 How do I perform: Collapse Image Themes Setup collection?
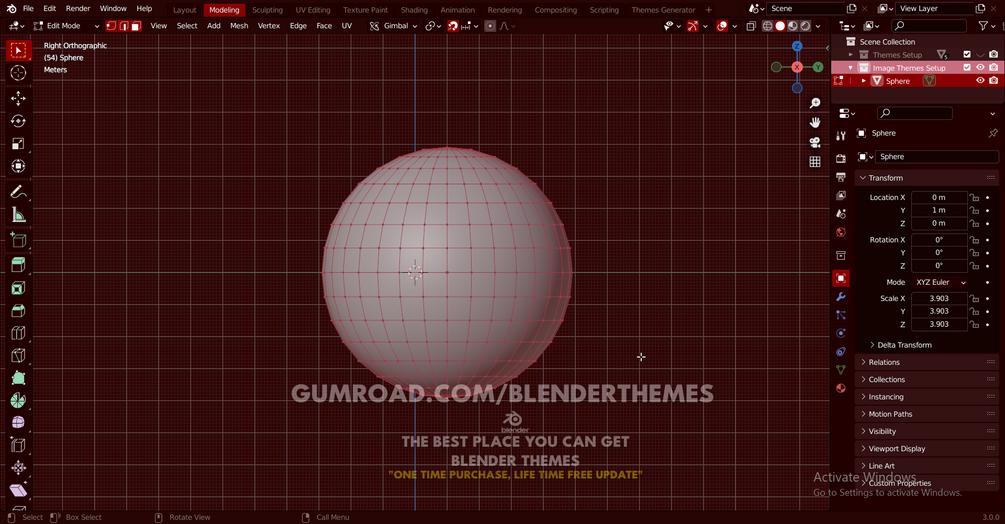(851, 67)
